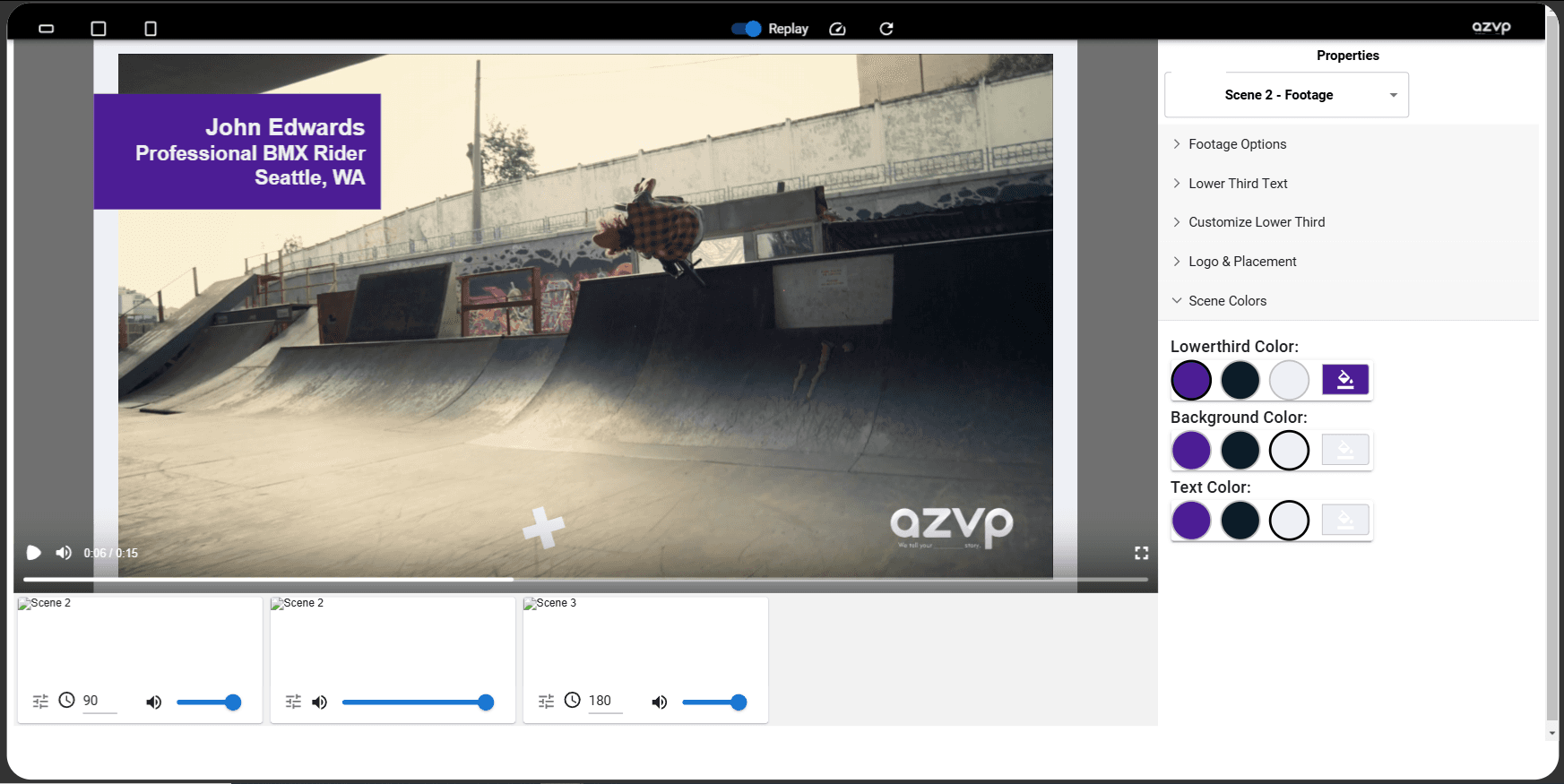1564x784 pixels.
Task: Click the Properties panel heading
Action: (1348, 56)
